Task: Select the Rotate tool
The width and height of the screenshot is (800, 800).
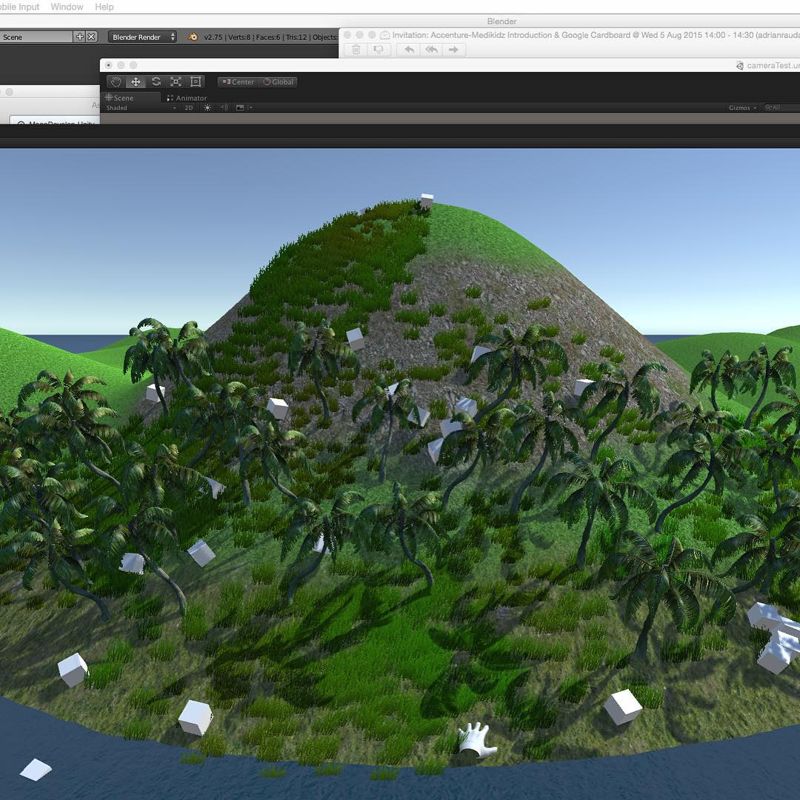Action: (x=156, y=82)
